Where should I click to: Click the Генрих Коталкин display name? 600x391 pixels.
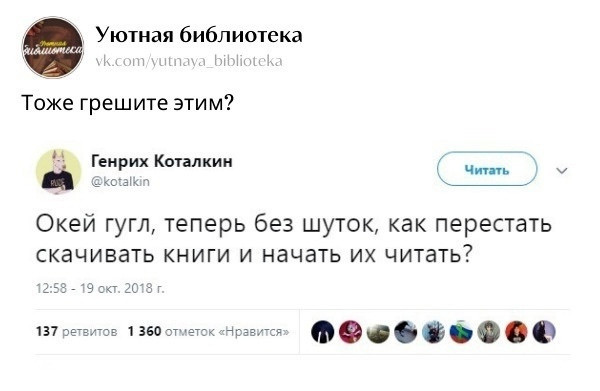pyautogui.click(x=162, y=161)
